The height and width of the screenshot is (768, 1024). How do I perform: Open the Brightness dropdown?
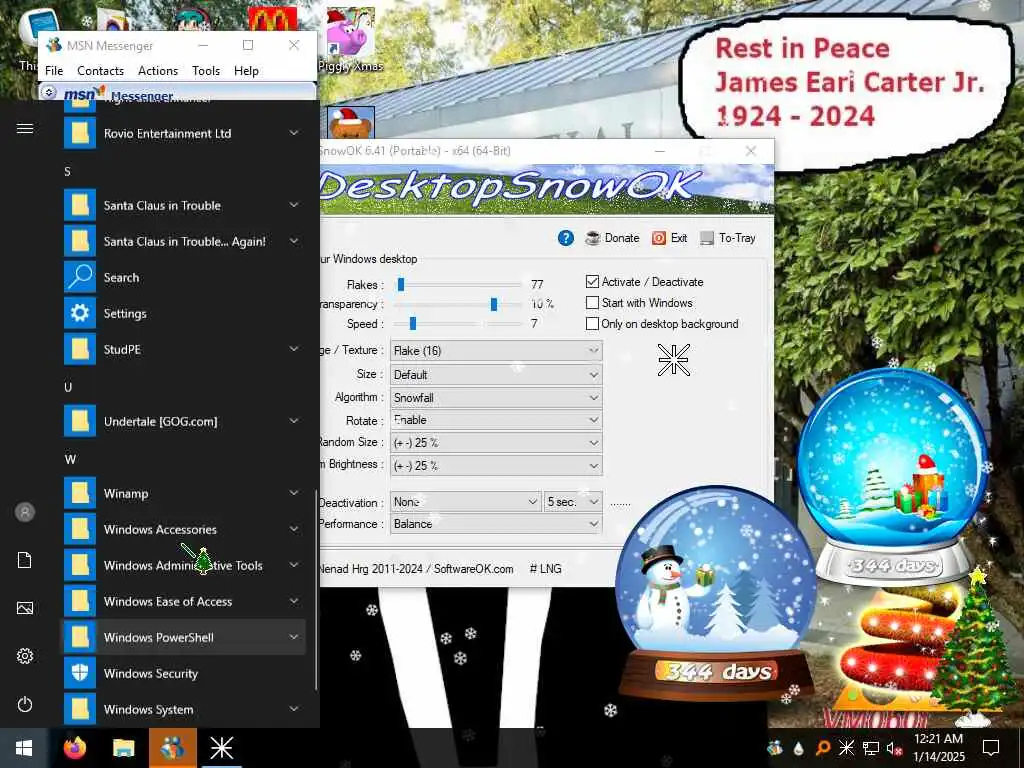(496, 466)
